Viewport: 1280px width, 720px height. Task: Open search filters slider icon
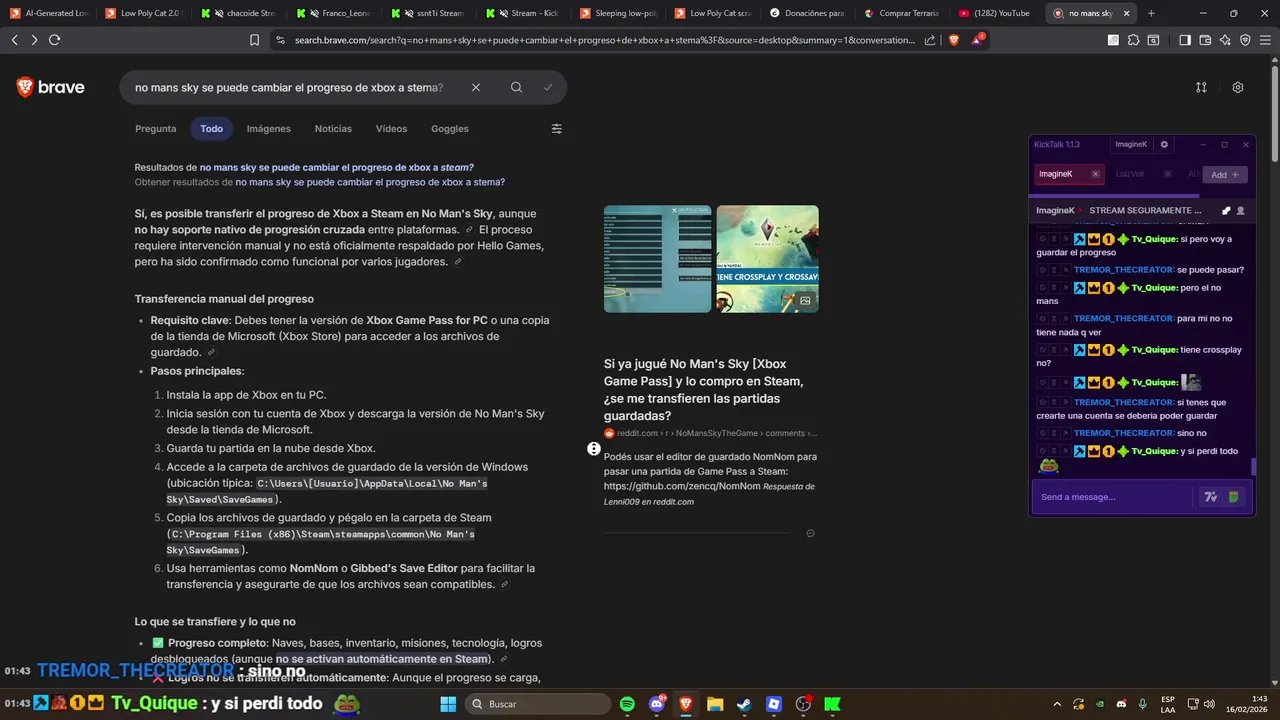pyautogui.click(x=557, y=129)
